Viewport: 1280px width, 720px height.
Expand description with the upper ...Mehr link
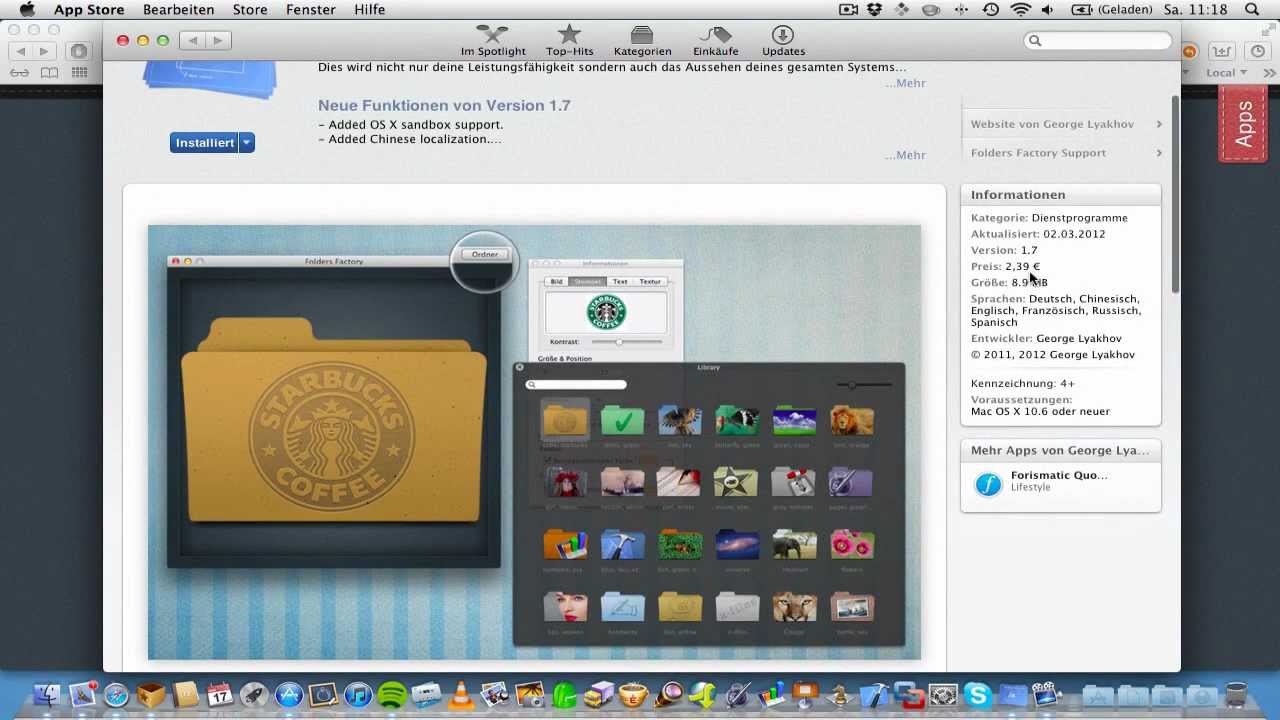[905, 83]
